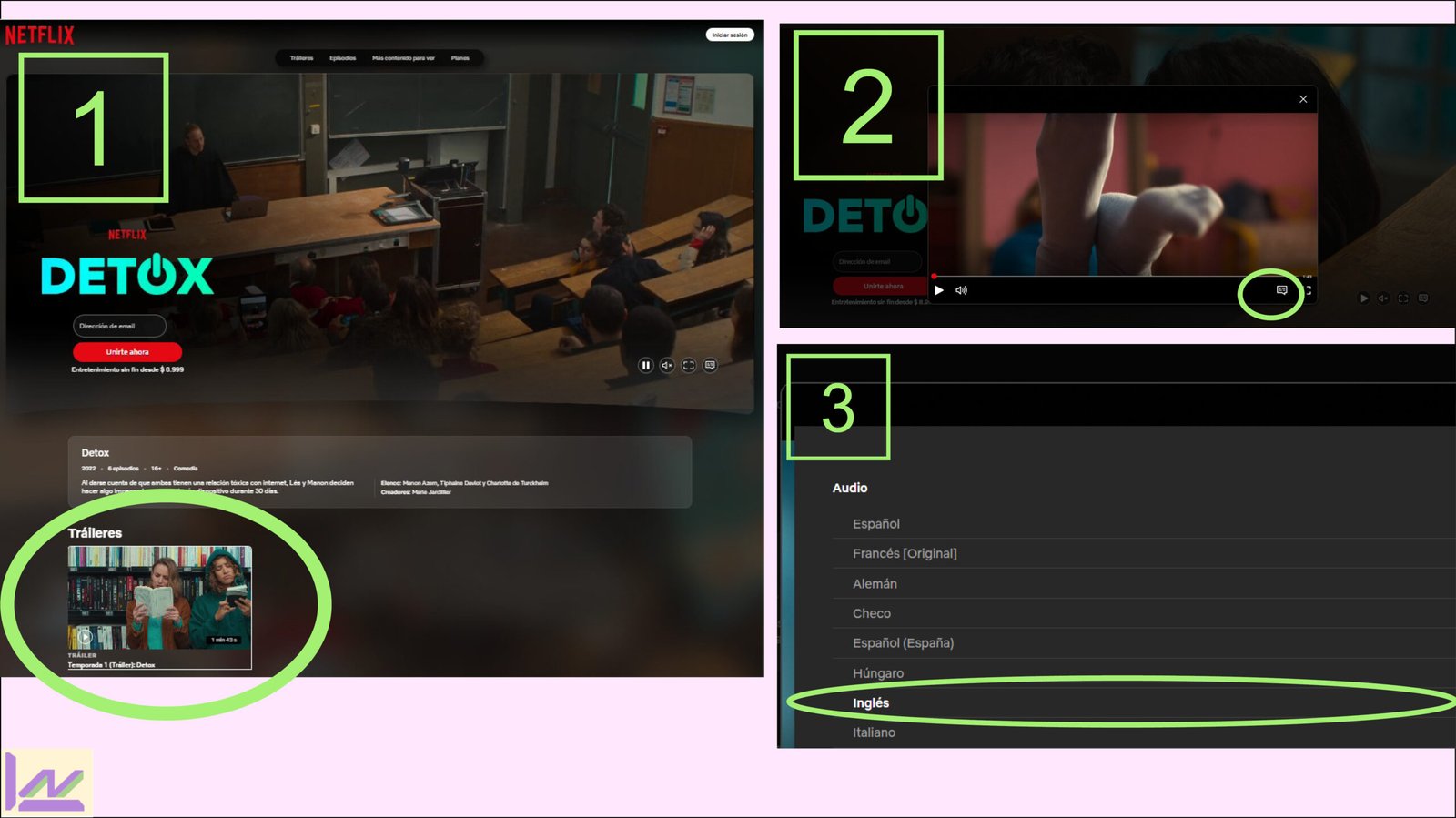The height and width of the screenshot is (818, 1456).
Task: Click the dimmed Dirección de email field beside the popup
Action: [877, 262]
